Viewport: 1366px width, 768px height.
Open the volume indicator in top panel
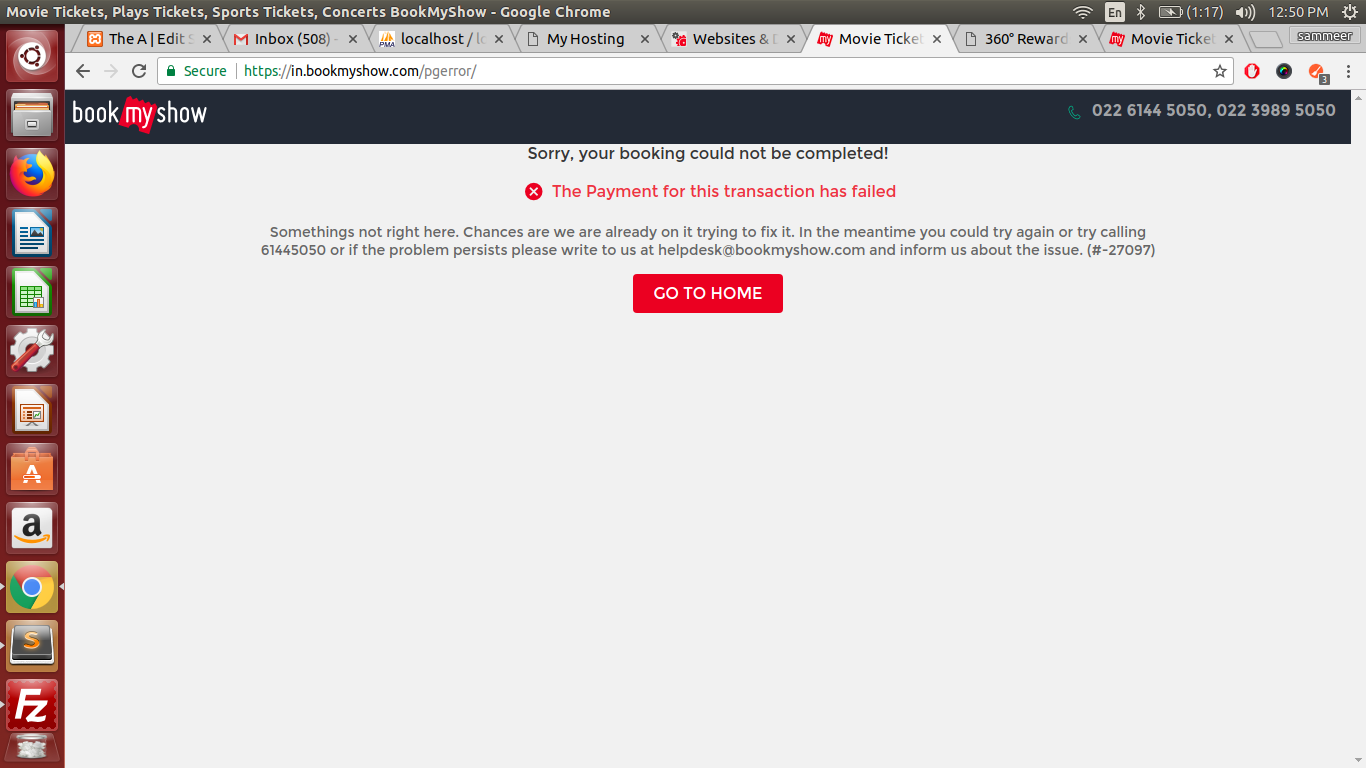tap(1245, 12)
